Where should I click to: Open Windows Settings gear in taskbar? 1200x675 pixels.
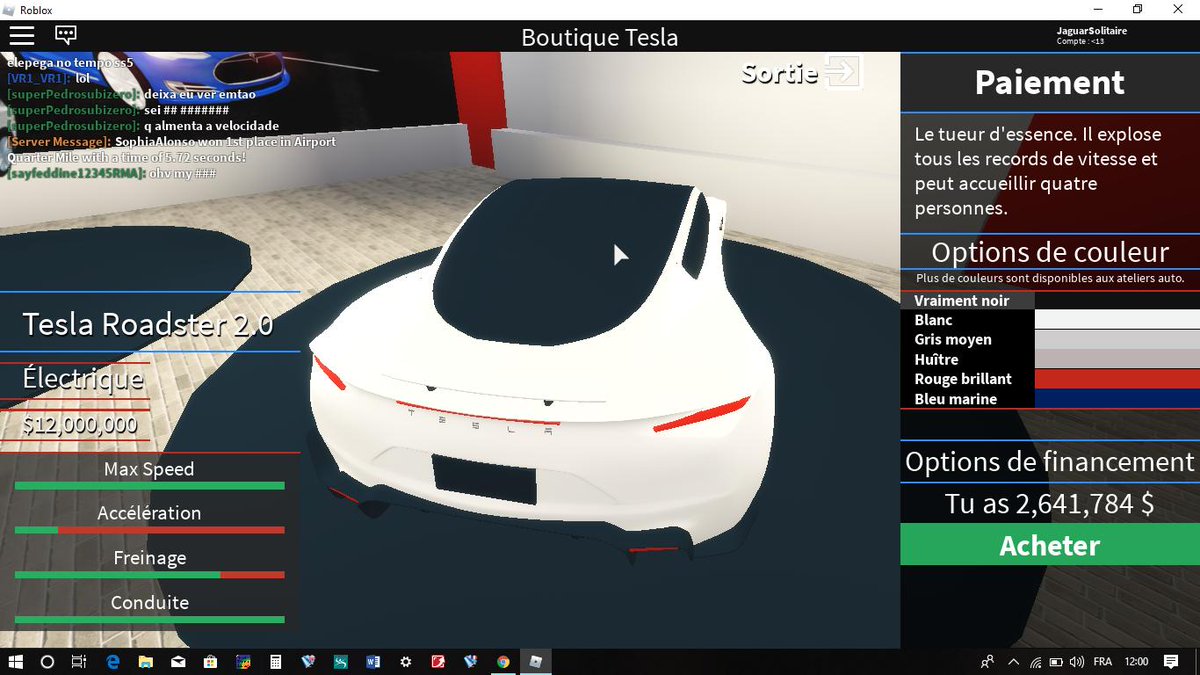click(x=405, y=662)
